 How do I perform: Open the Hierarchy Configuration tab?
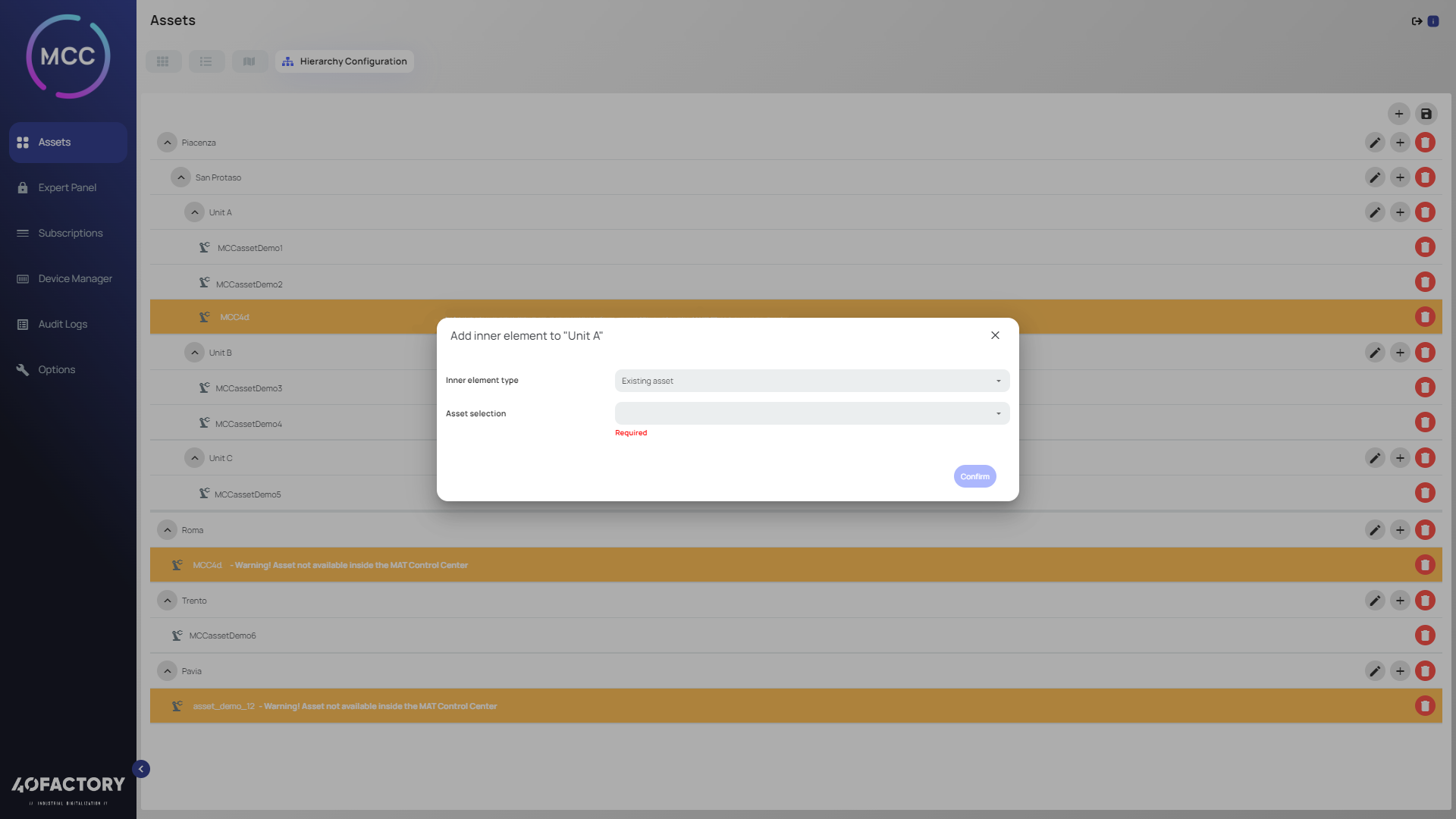coord(345,61)
